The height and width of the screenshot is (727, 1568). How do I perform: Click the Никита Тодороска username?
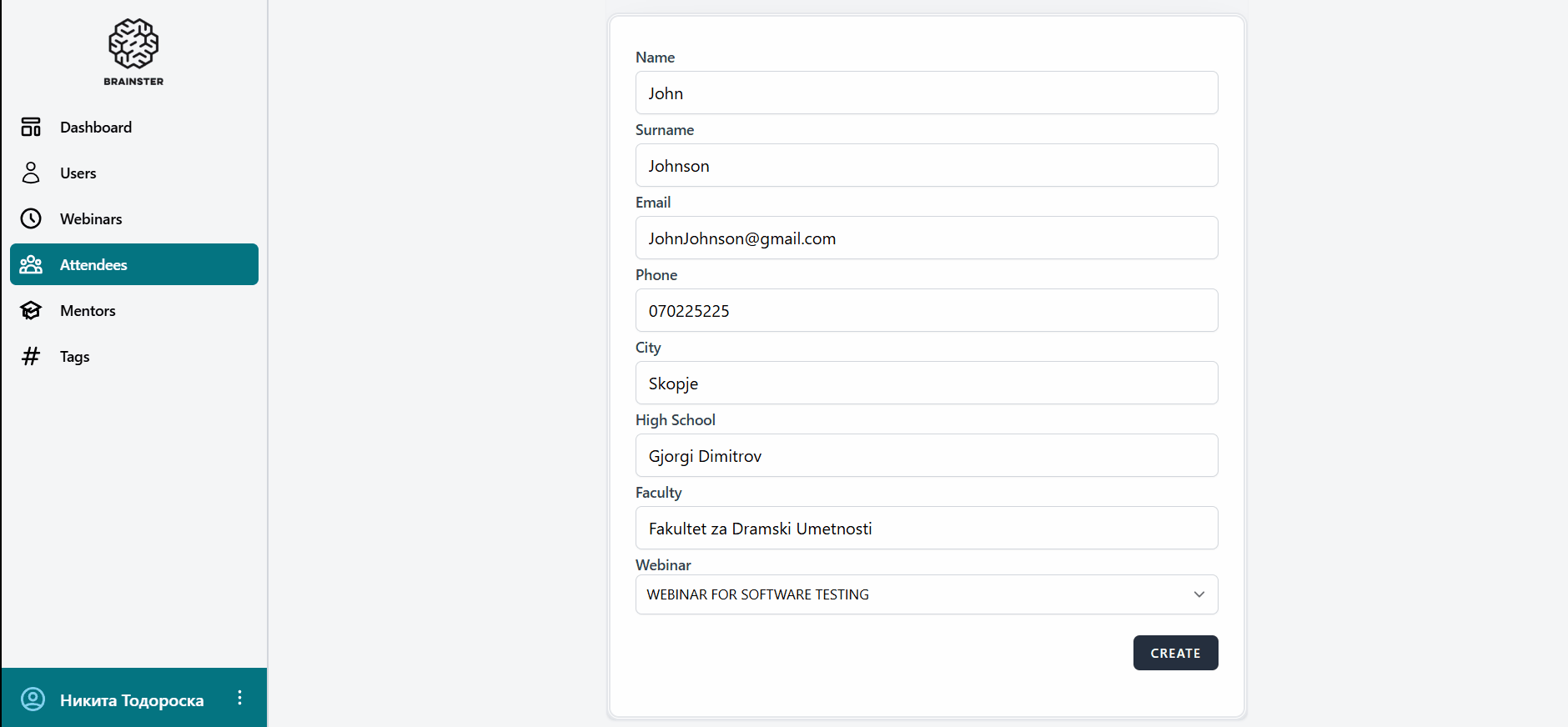coord(132,700)
